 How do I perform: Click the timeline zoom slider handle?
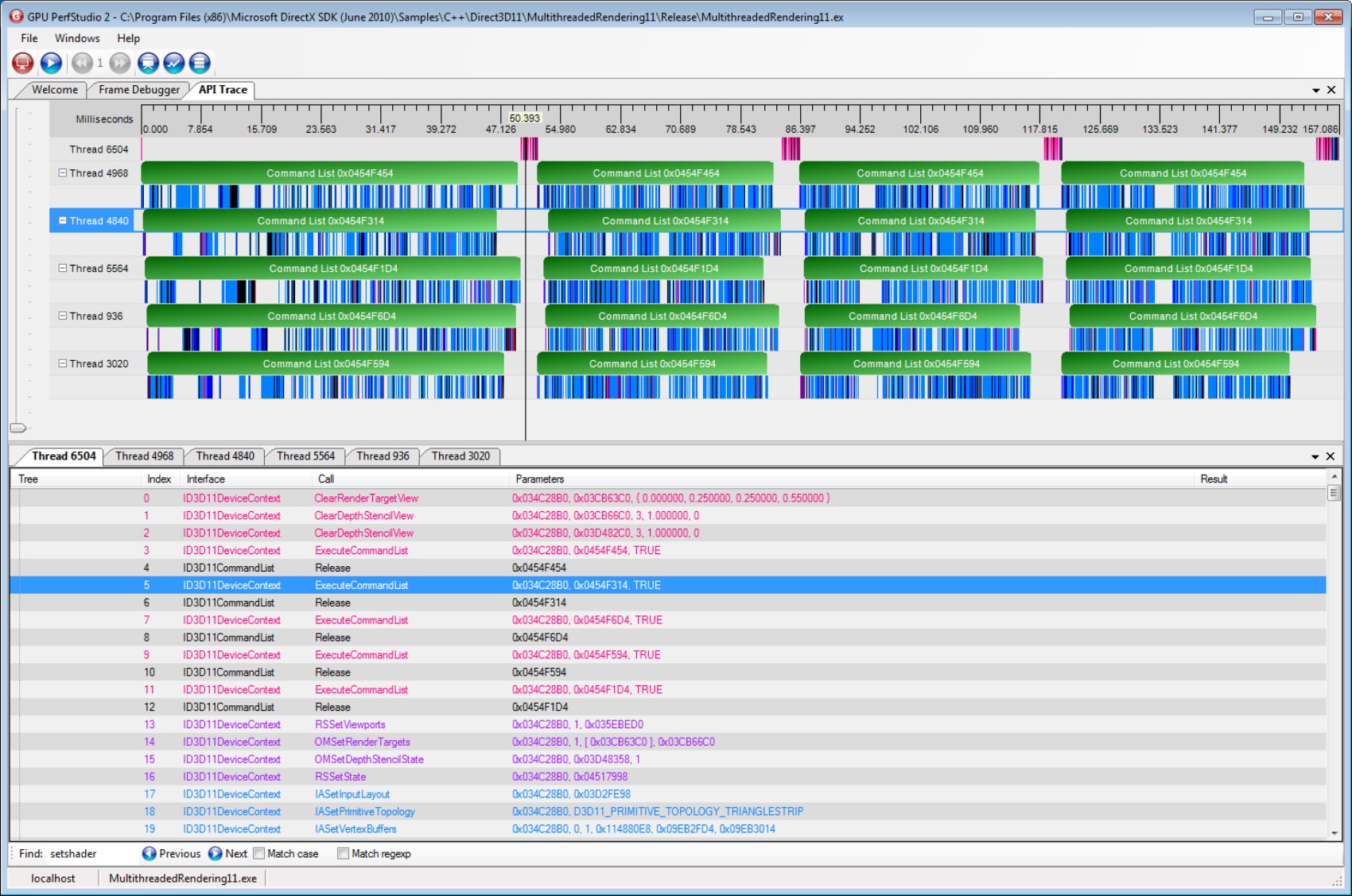point(17,428)
